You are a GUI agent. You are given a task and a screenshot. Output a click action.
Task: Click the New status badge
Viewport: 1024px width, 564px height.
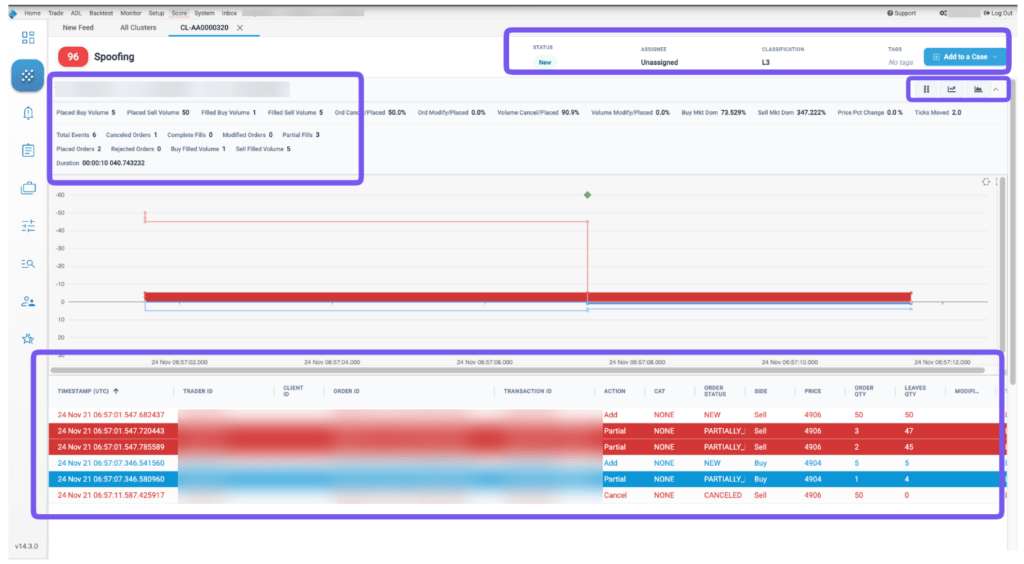pyautogui.click(x=545, y=62)
